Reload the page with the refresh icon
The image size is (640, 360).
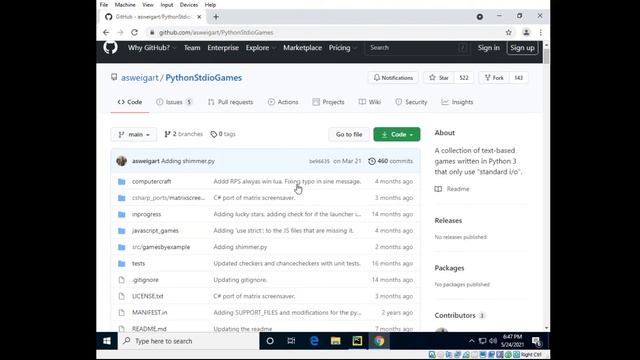click(134, 32)
